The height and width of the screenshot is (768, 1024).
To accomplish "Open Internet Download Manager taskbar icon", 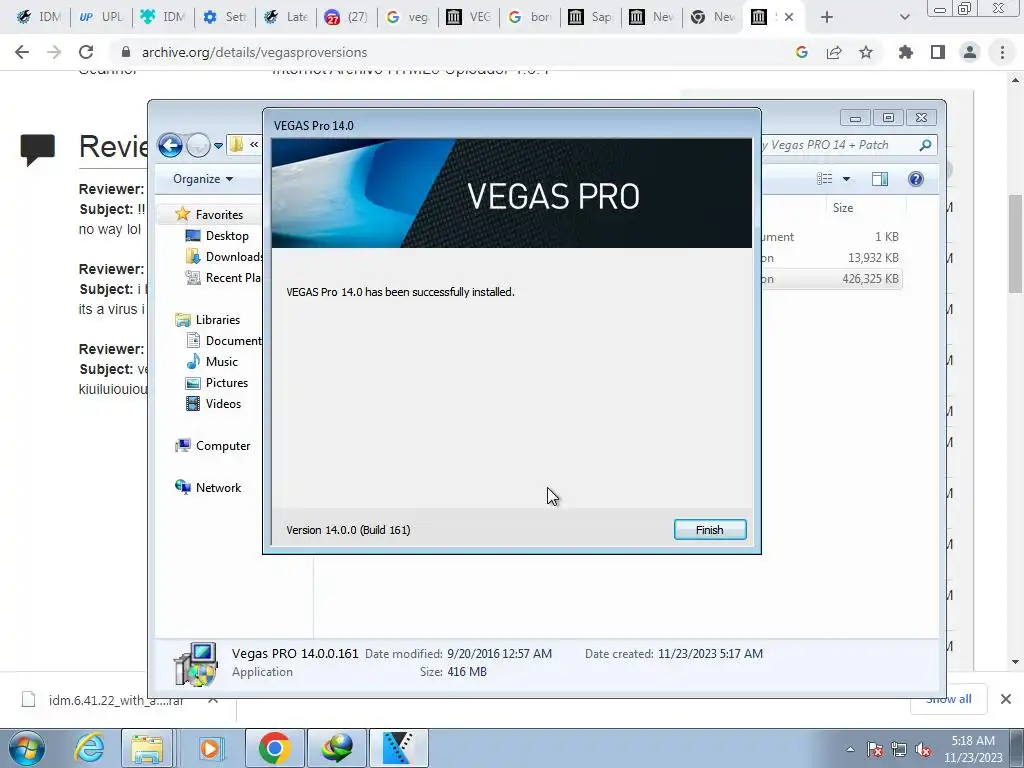I will (337, 748).
